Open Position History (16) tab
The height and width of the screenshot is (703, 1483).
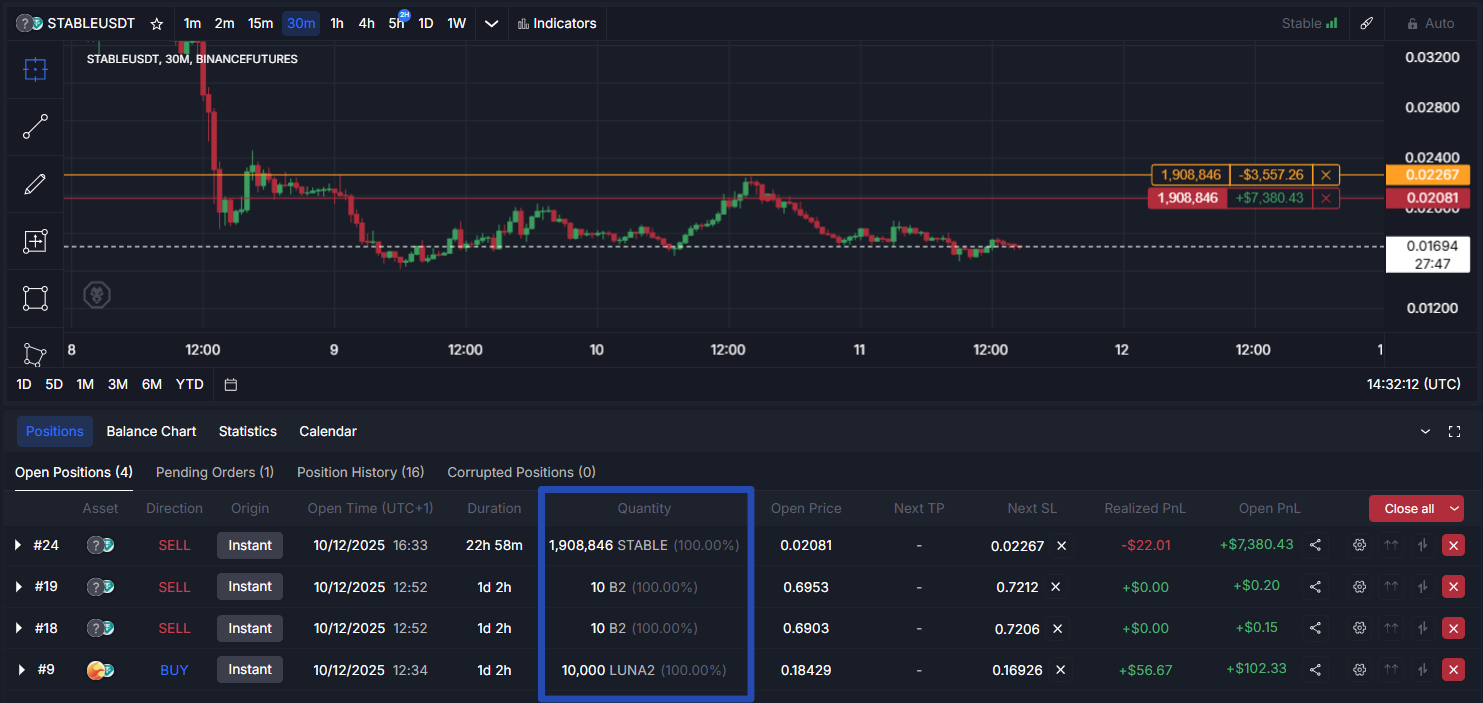(360, 472)
